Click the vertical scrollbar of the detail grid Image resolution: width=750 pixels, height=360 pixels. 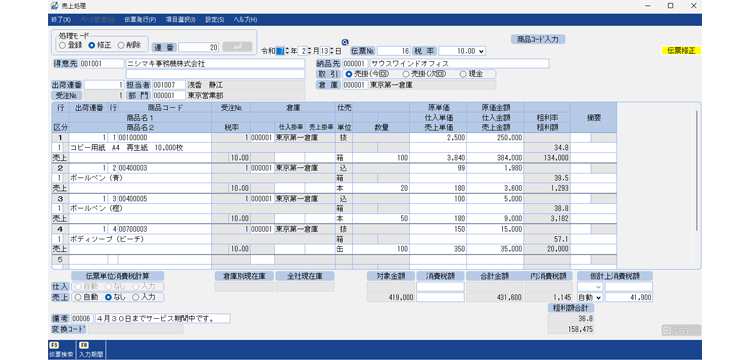click(696, 170)
